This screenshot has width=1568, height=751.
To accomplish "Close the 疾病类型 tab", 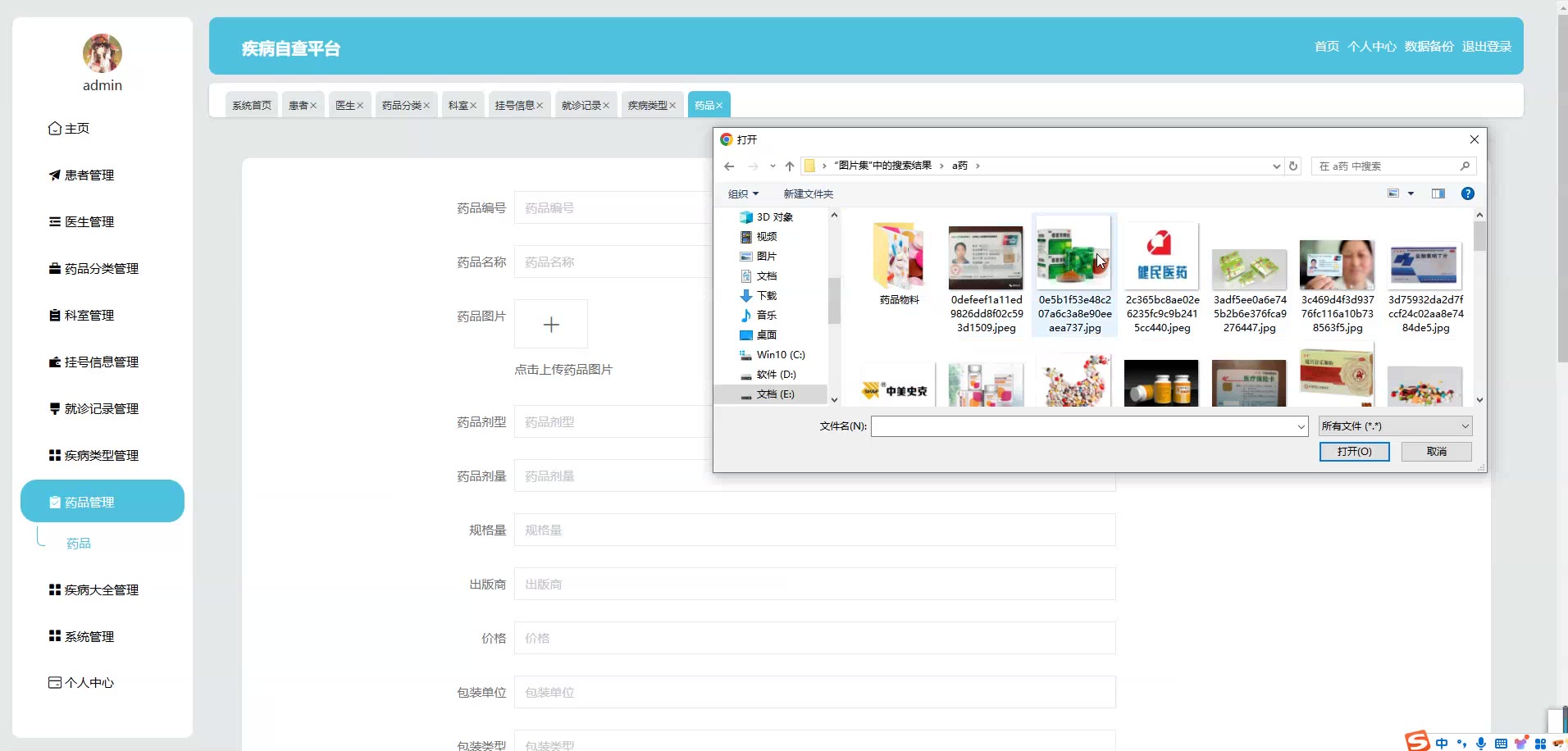I will tap(672, 106).
